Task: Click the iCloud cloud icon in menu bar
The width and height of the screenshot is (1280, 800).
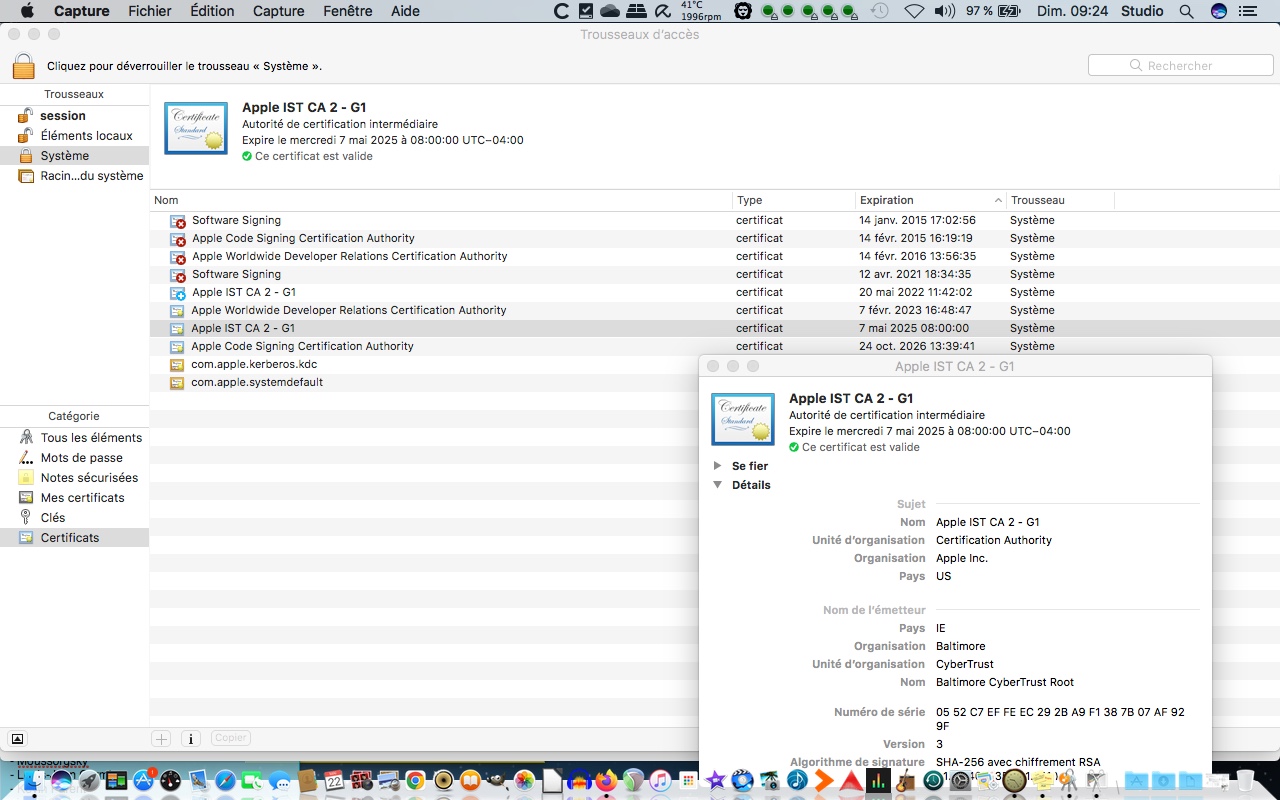Action: point(610,11)
